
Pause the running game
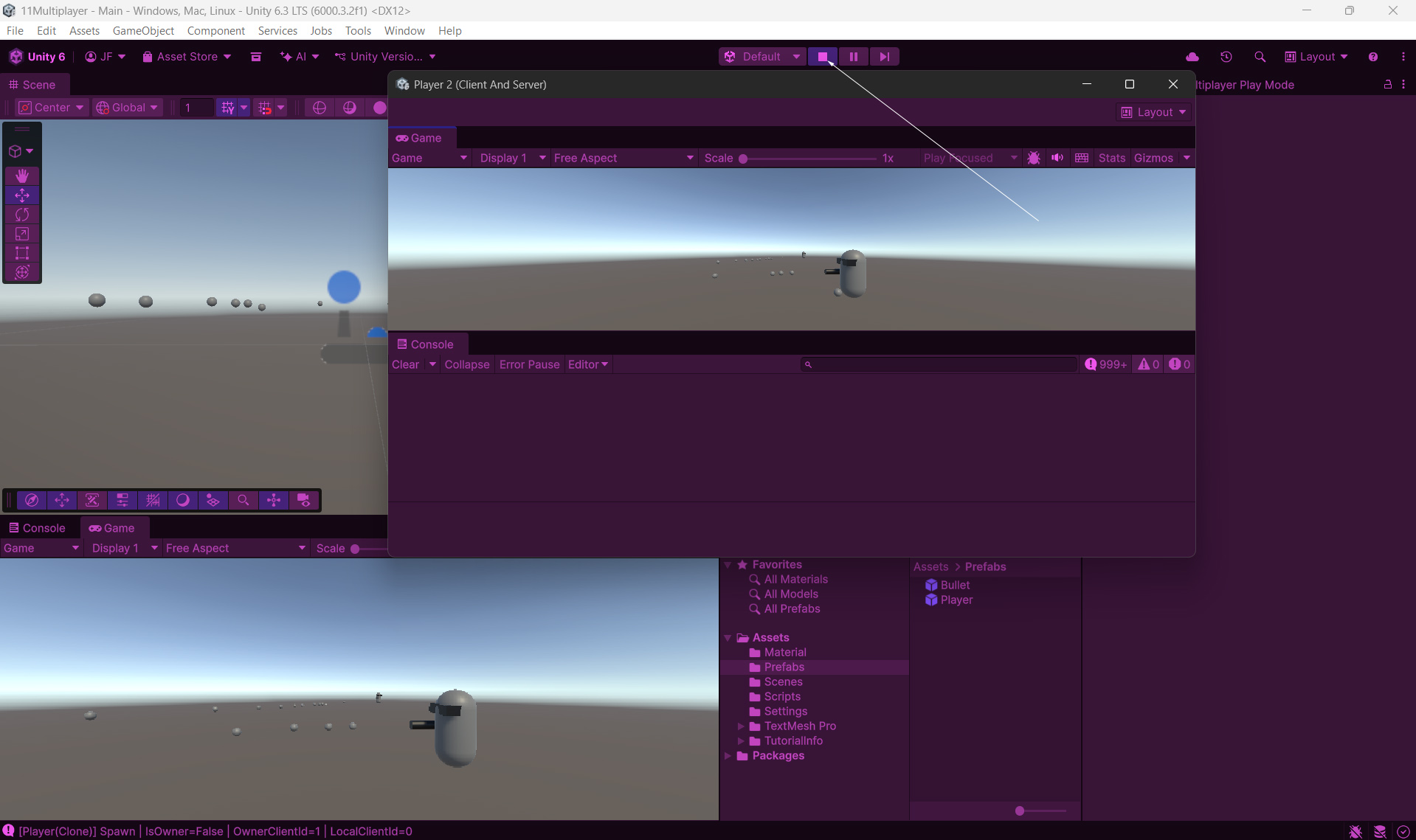point(853,57)
